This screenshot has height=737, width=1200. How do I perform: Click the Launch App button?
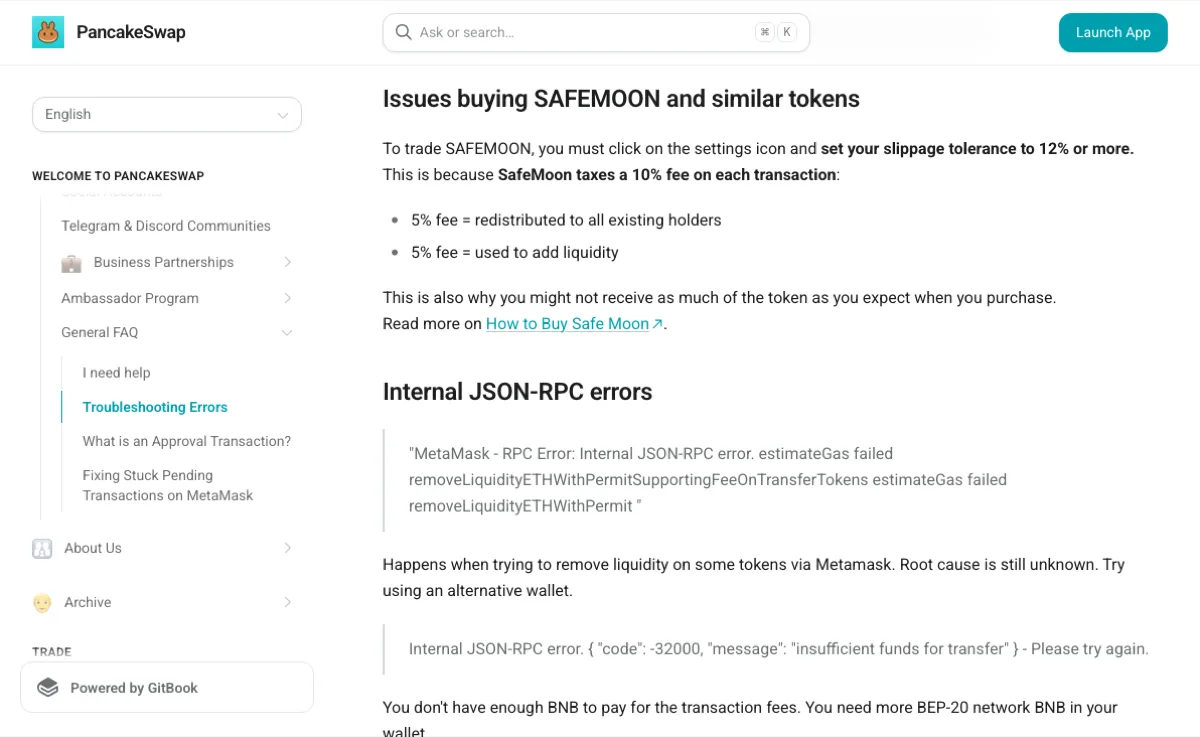[x=1113, y=32]
